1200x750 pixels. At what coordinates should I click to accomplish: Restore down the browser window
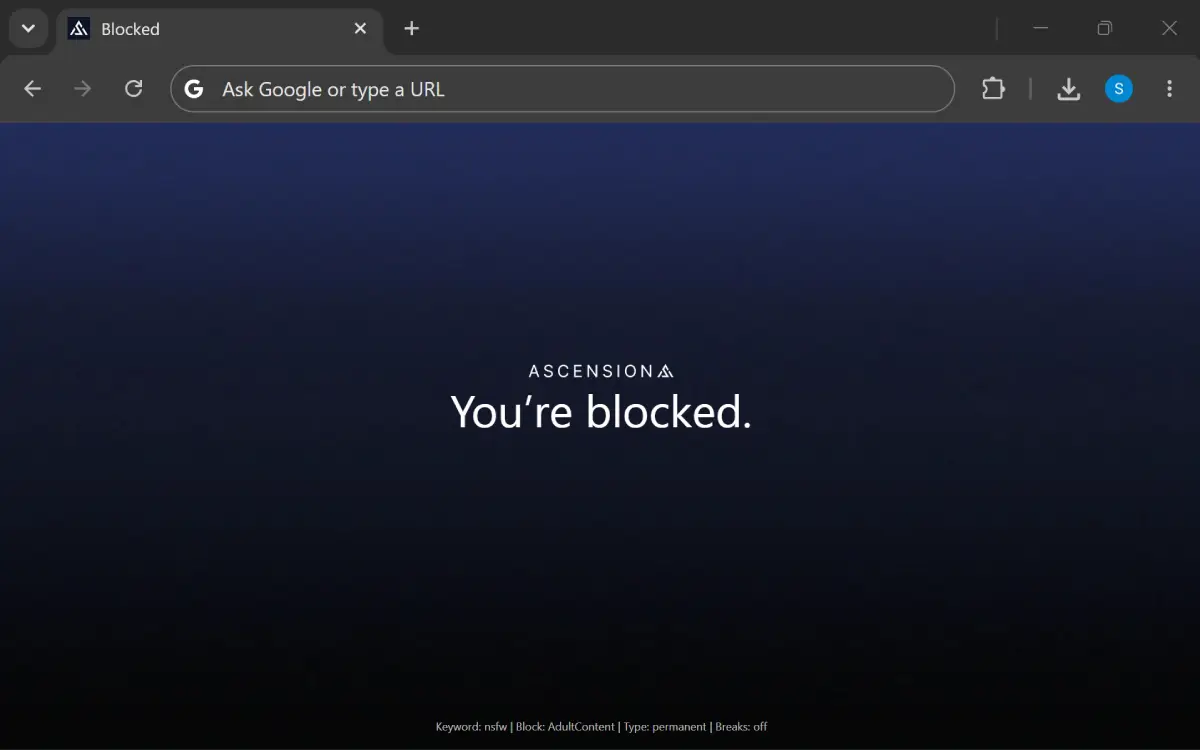point(1104,28)
